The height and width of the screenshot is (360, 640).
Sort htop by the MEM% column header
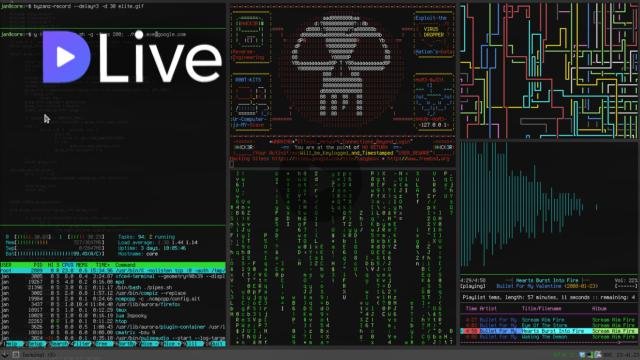tap(82, 265)
